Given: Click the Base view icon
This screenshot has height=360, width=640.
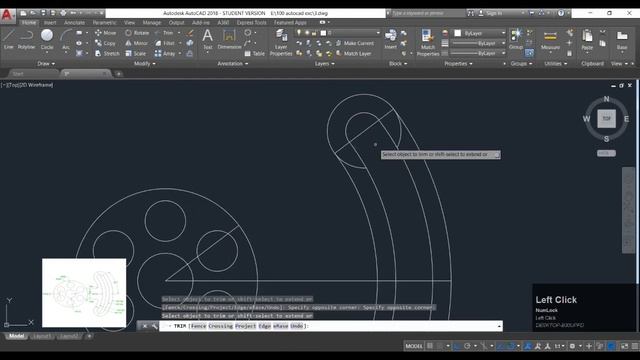Looking at the screenshot, I should point(622,39).
